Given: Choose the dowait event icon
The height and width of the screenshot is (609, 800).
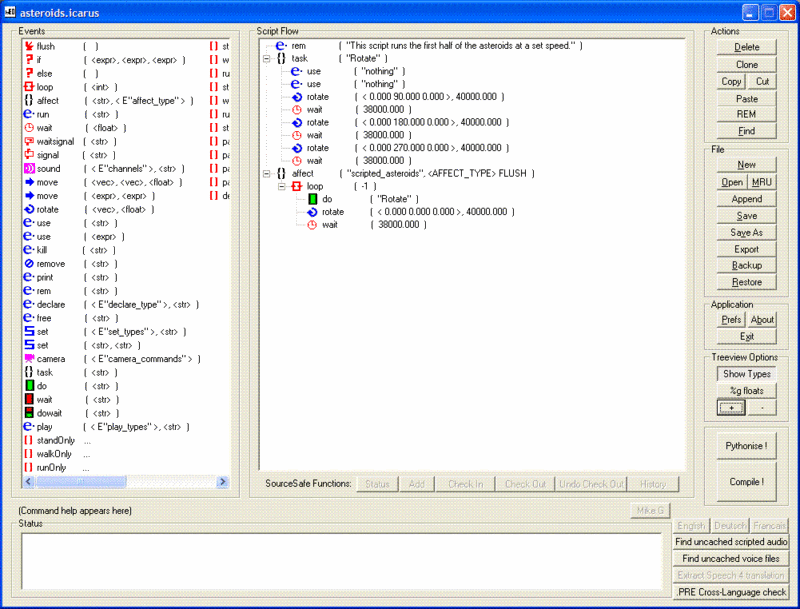Looking at the screenshot, I should point(29,412).
